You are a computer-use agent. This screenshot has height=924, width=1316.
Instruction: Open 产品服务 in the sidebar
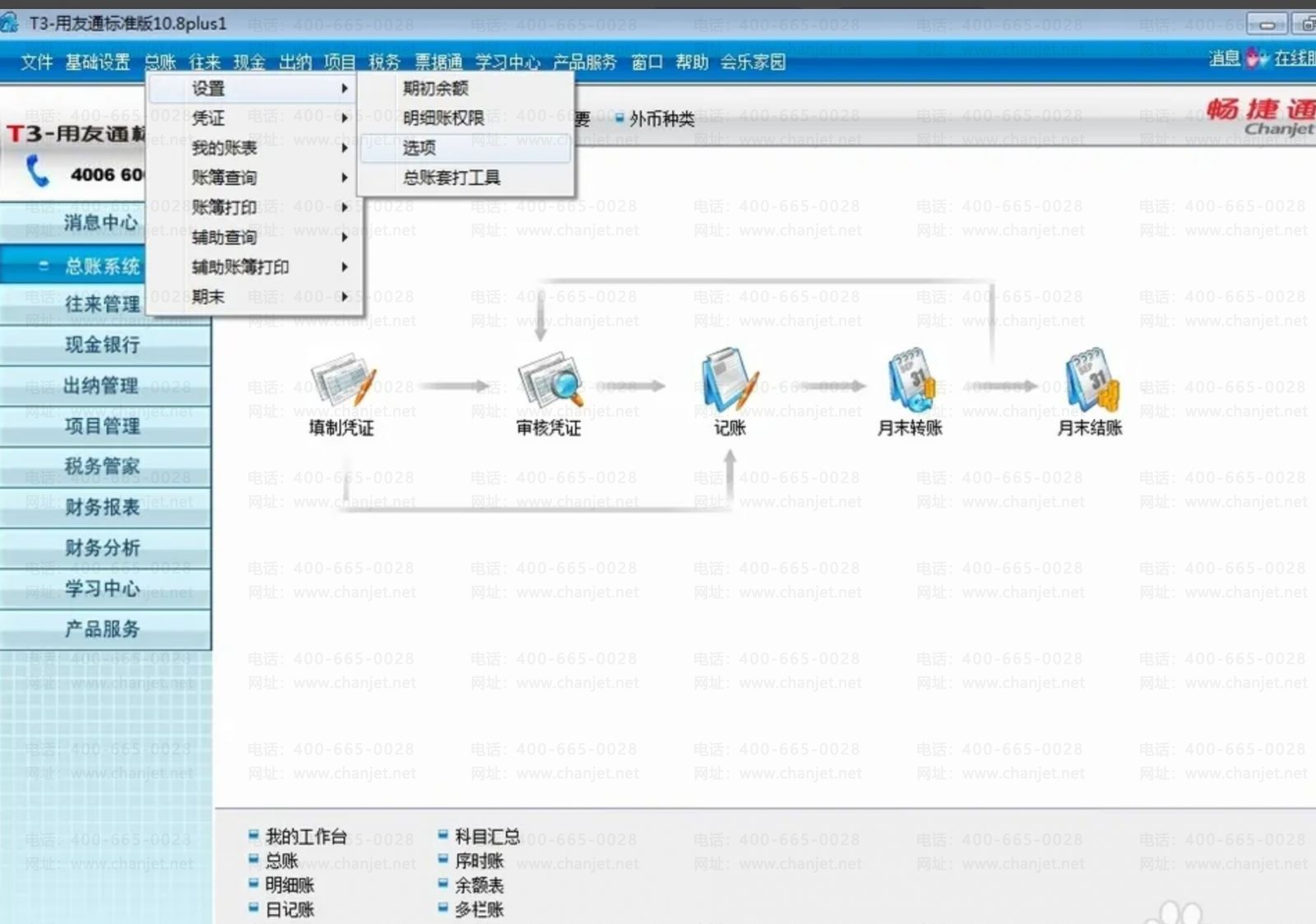(105, 629)
